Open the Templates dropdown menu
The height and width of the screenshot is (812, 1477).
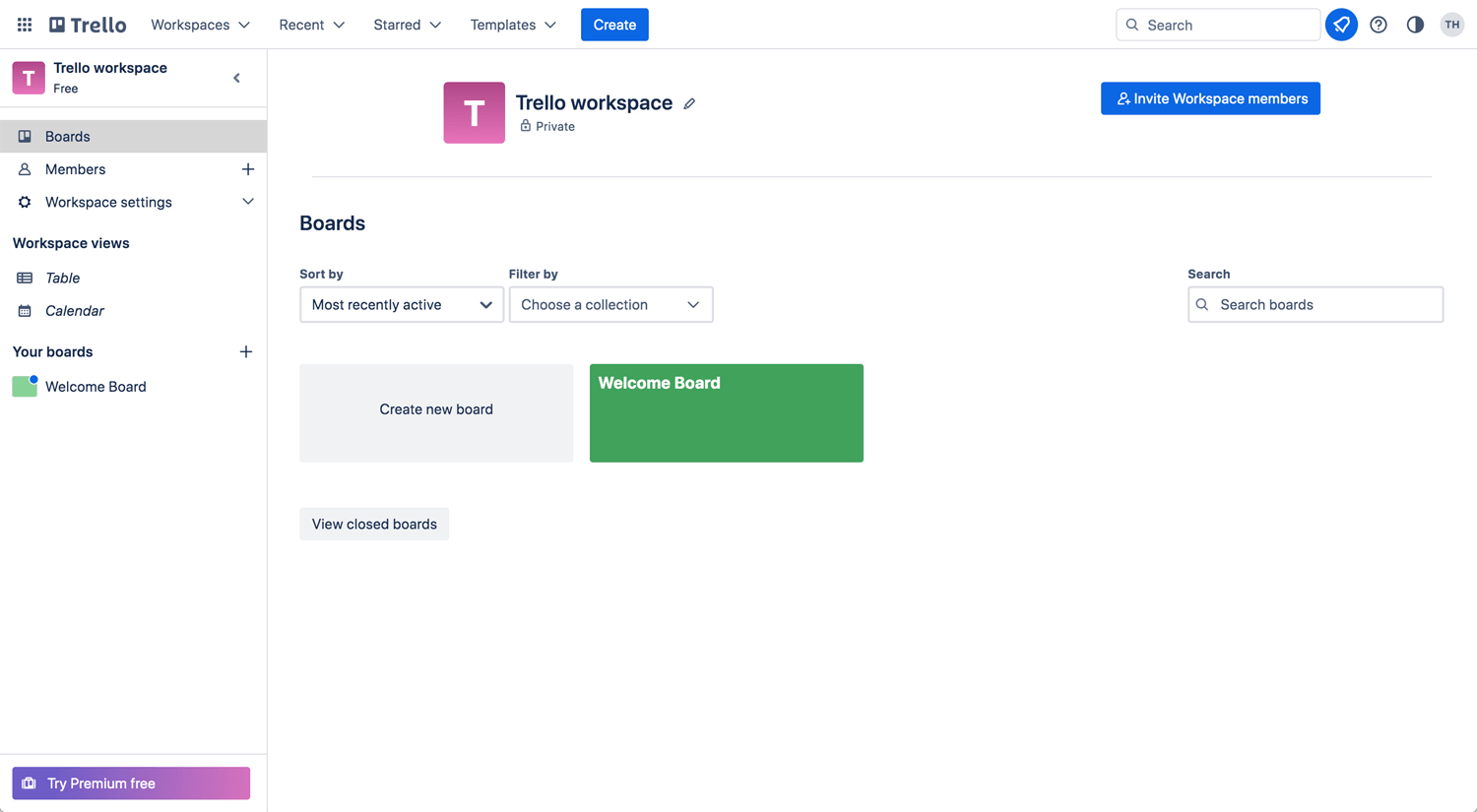(513, 25)
